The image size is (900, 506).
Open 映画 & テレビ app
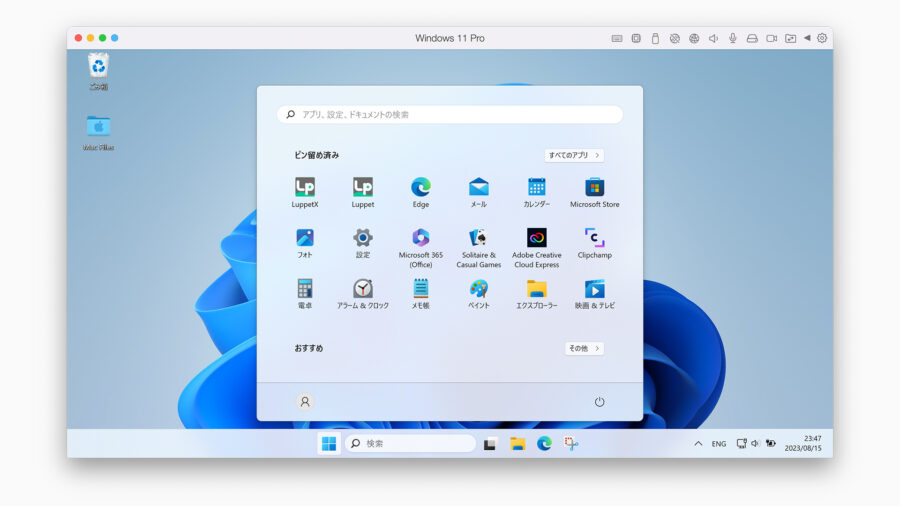click(x=595, y=294)
